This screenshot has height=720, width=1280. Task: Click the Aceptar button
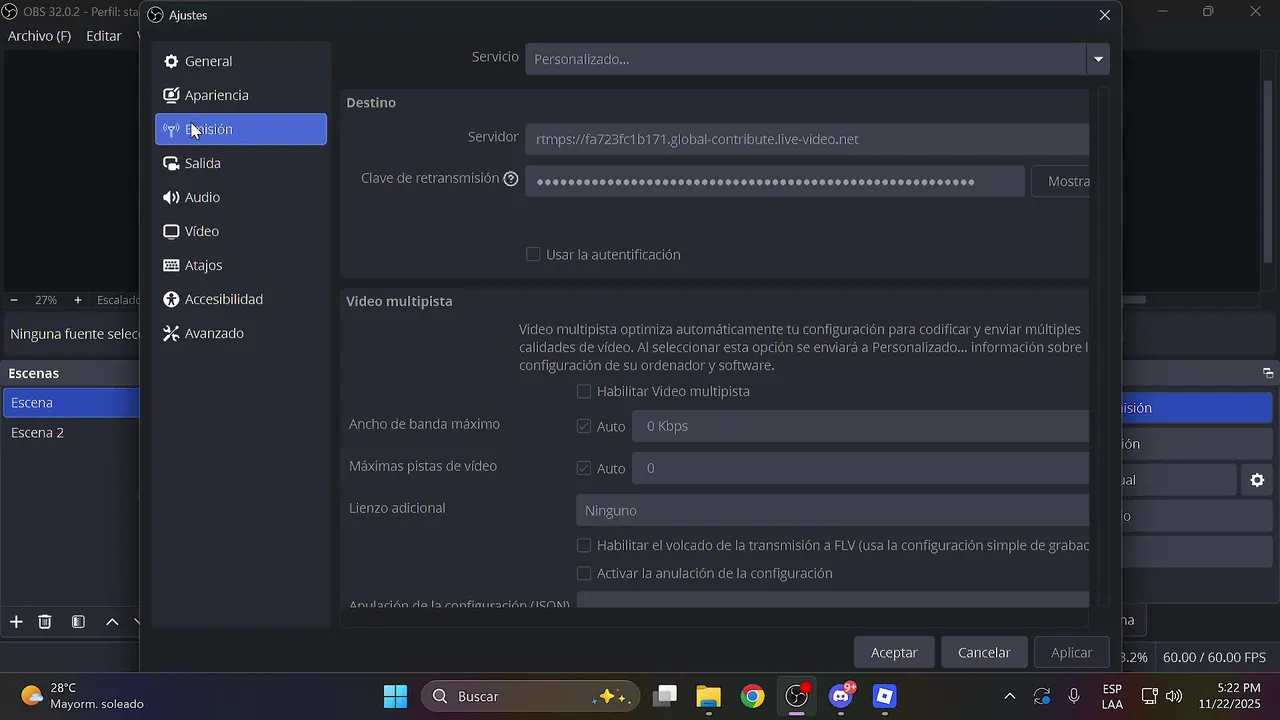point(894,652)
